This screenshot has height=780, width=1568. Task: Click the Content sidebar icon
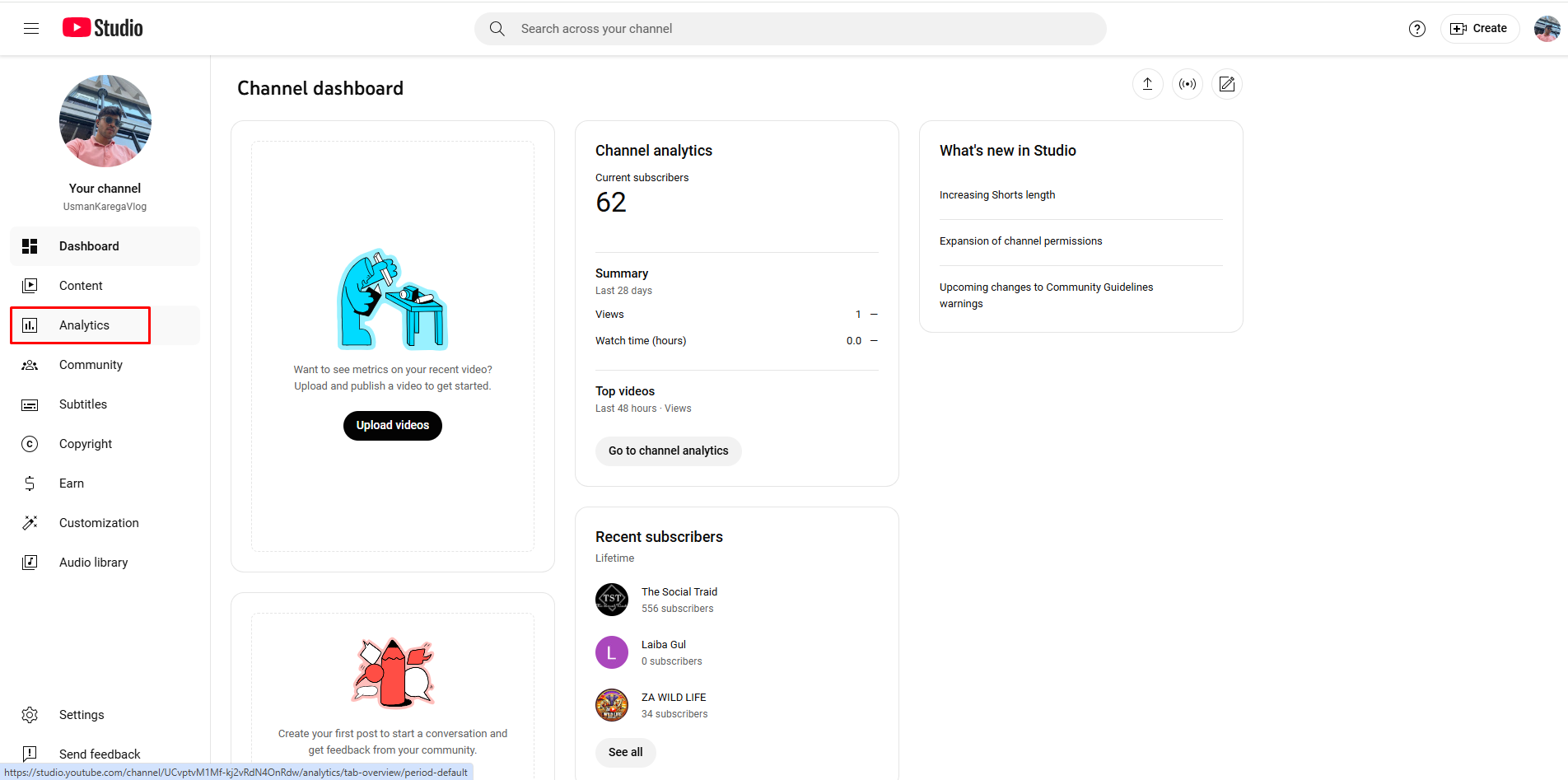pyautogui.click(x=30, y=285)
